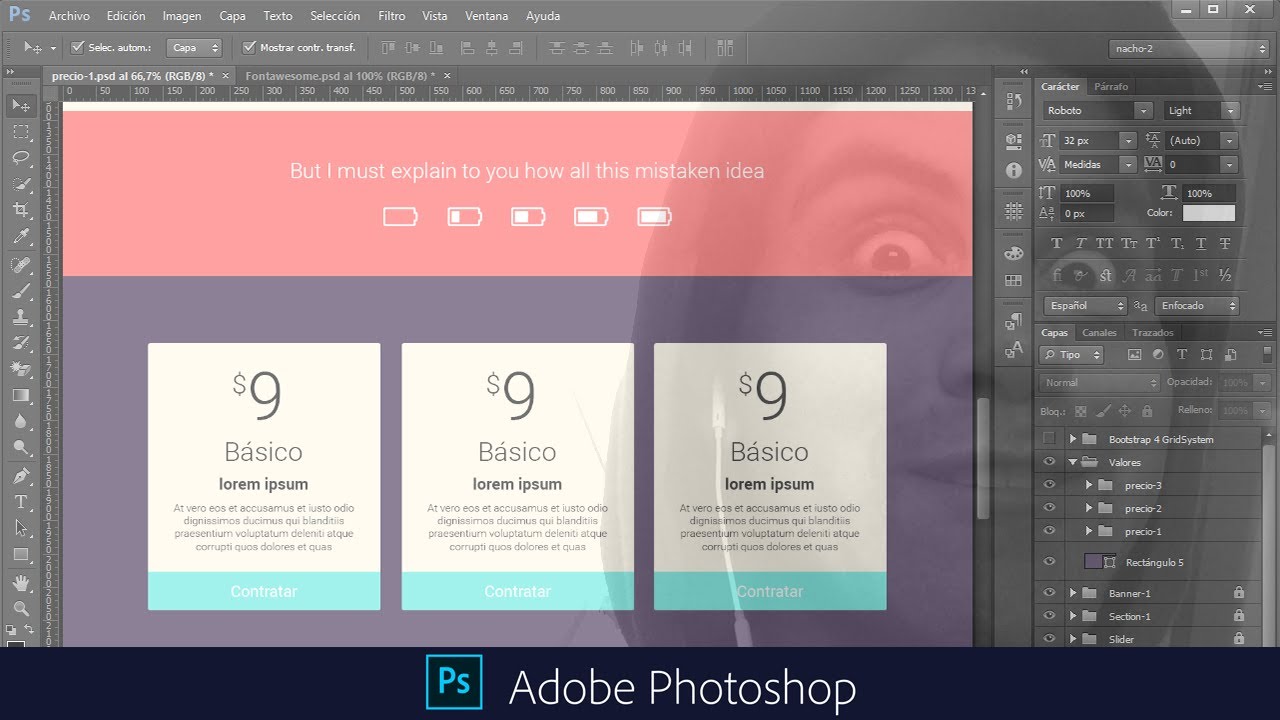
Task: Select the Path Selection tool
Action: tap(21, 527)
